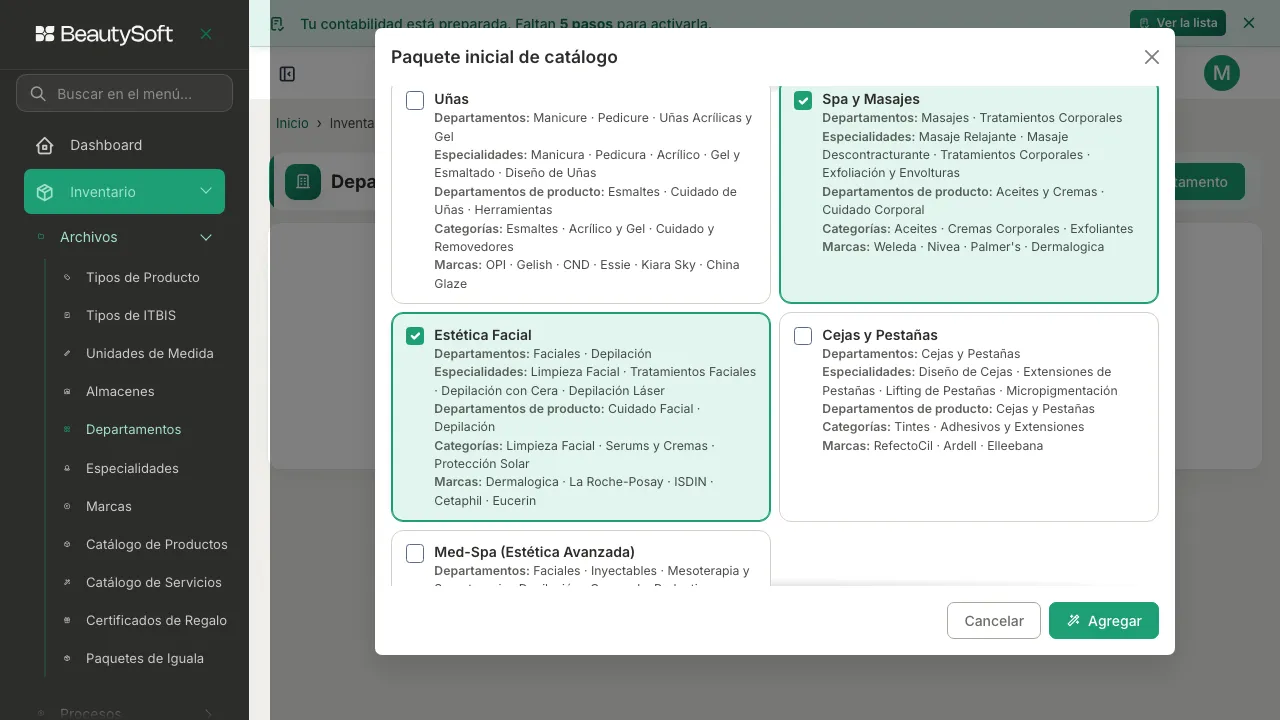Screen dimensions: 1280x720
Task: Open Paquetes de Iguala
Action: (x=145, y=658)
